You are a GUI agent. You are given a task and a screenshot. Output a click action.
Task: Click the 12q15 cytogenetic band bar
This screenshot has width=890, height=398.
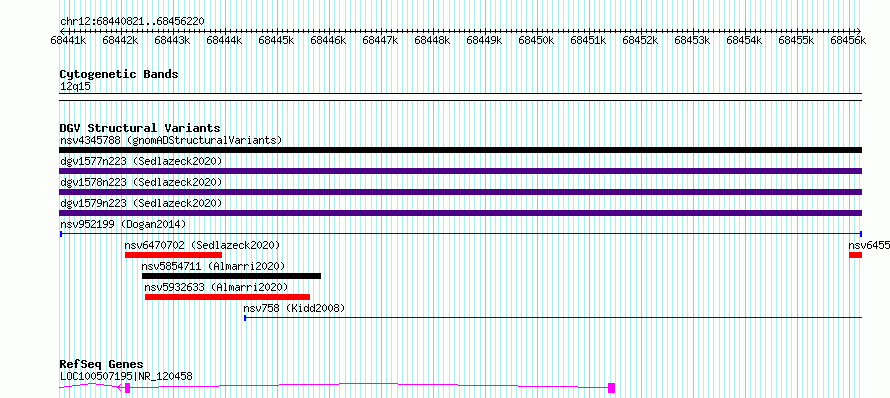(x=460, y=97)
